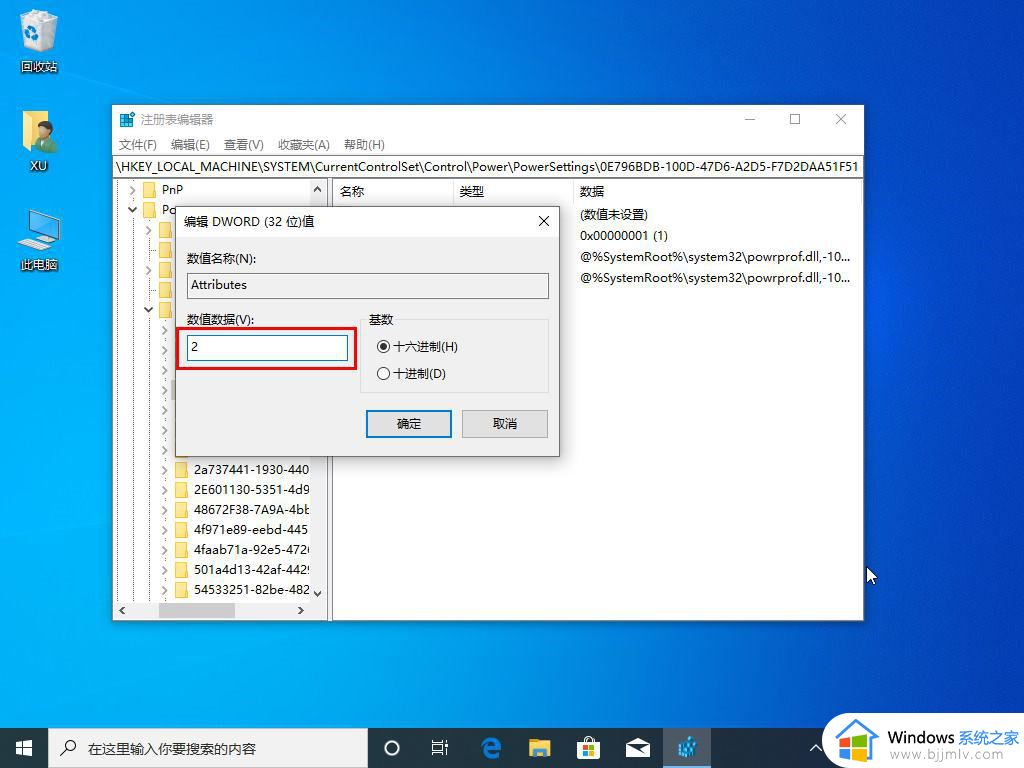The width and height of the screenshot is (1024, 768).
Task: Click folder icon of 4faab71a-92e5-472 key
Action: (x=182, y=550)
